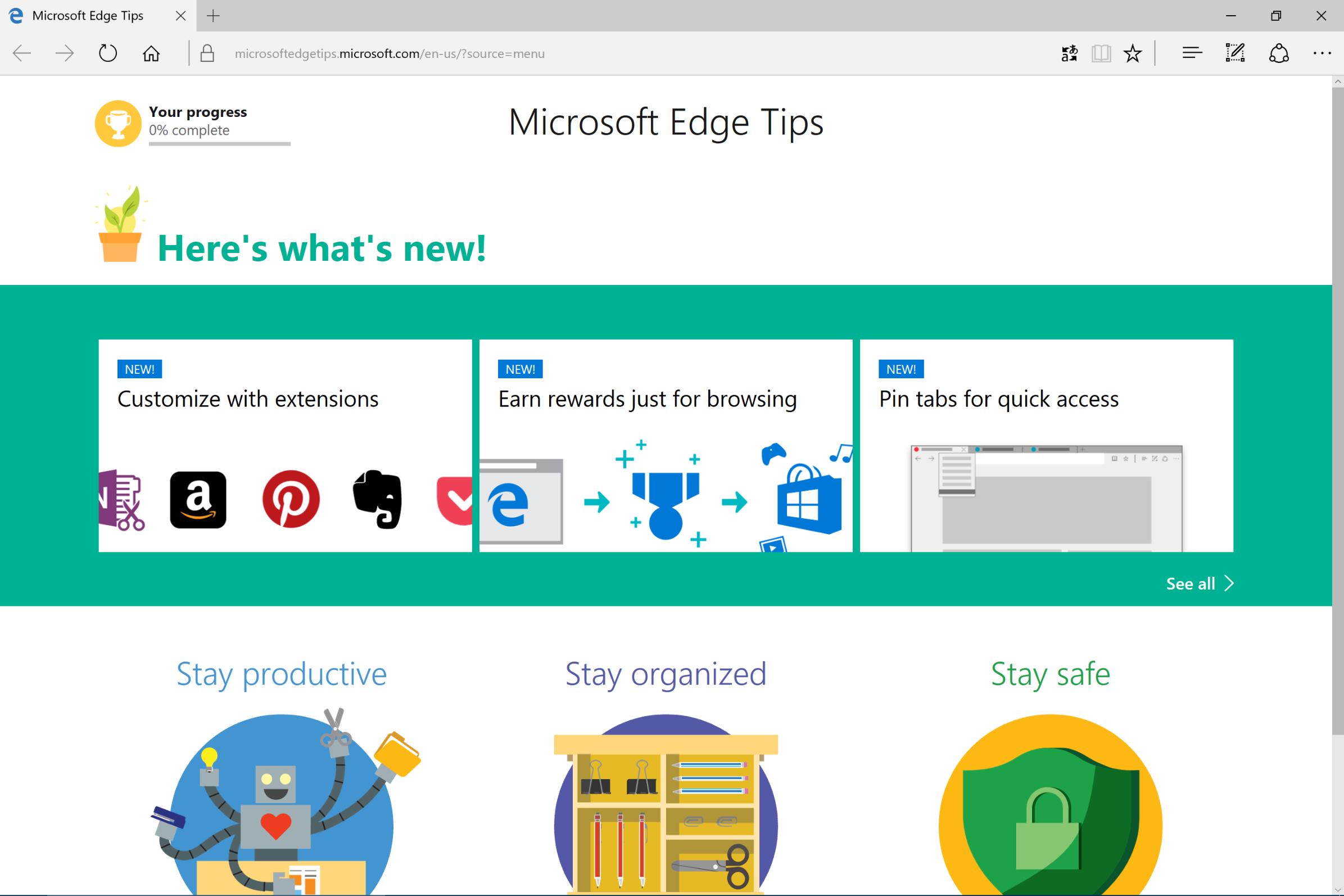Open the Home page icon
This screenshot has width=1344, height=896.
(x=151, y=53)
